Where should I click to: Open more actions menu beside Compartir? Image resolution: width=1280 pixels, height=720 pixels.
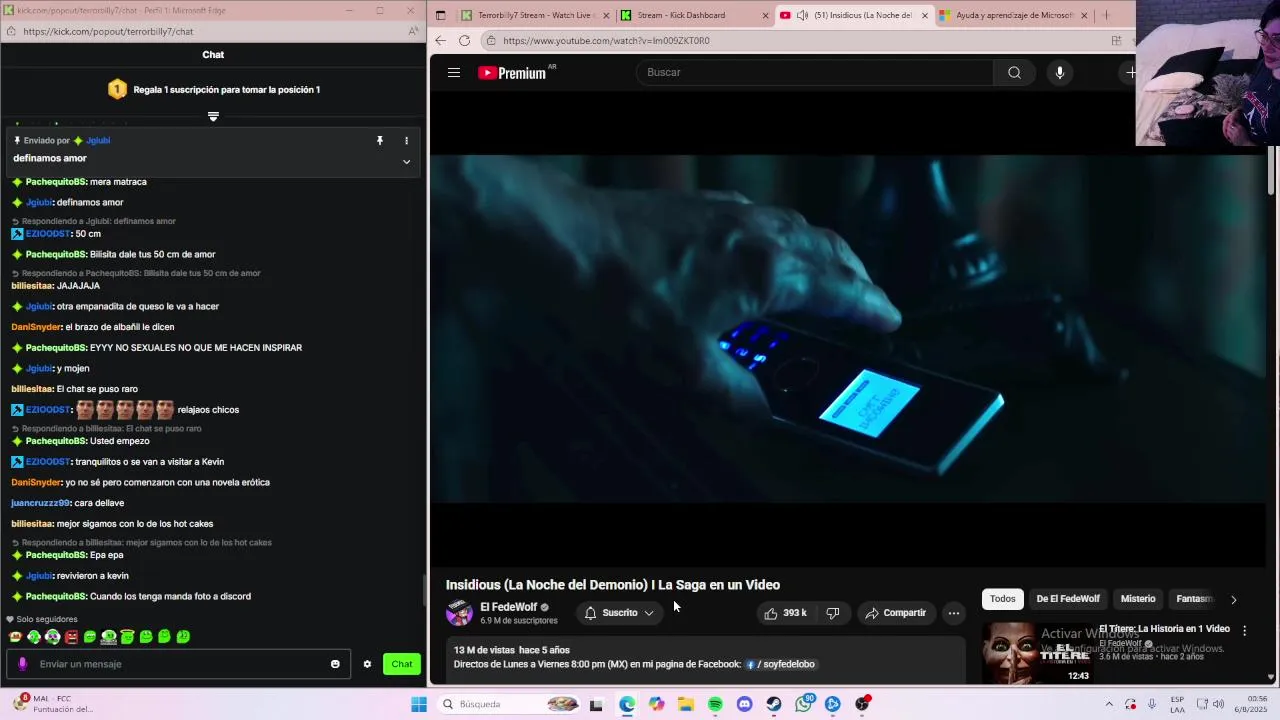954,613
